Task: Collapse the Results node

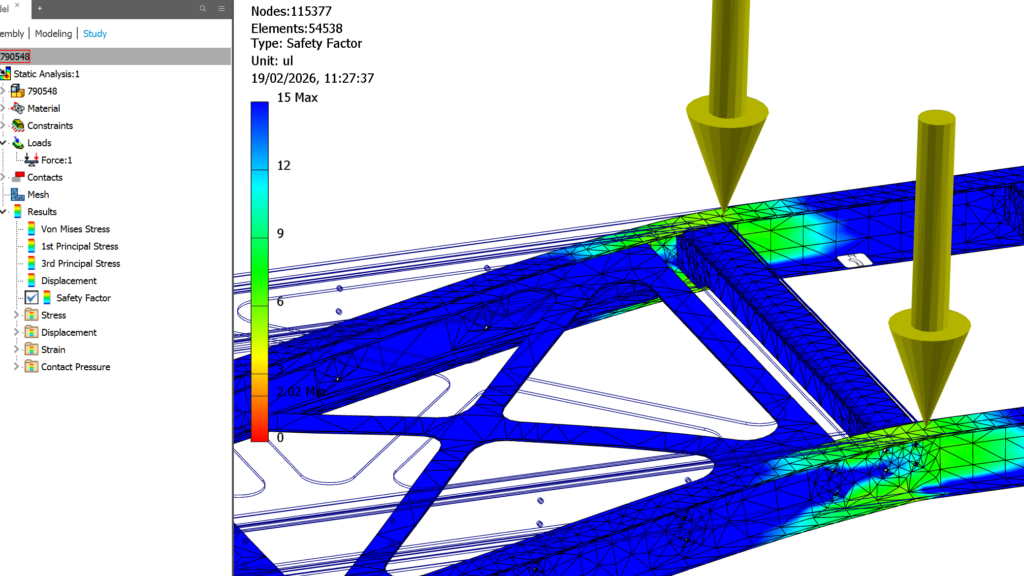Action: coord(3,212)
